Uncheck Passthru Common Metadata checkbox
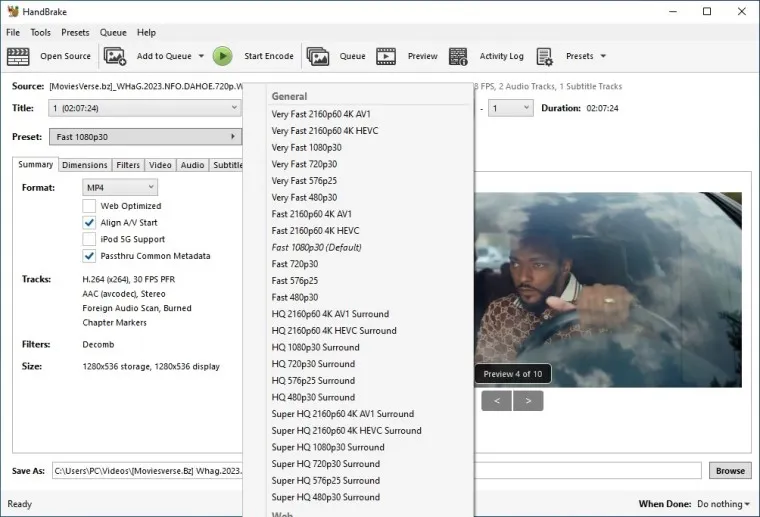Screen dimensions: 760x517 [x=89, y=256]
